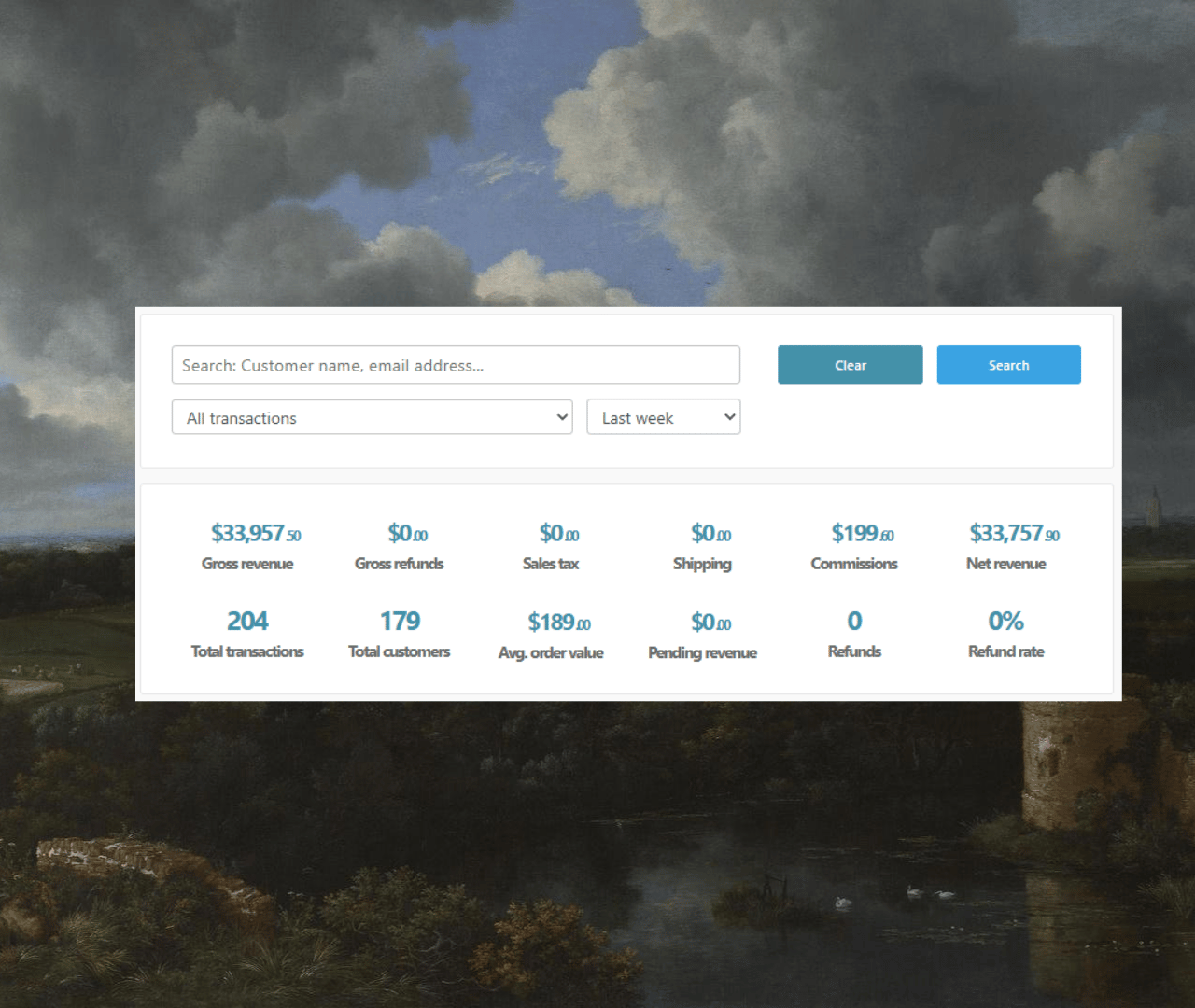Viewport: 1195px width, 1008px height.
Task: Click the Clear button
Action: pyautogui.click(x=850, y=365)
